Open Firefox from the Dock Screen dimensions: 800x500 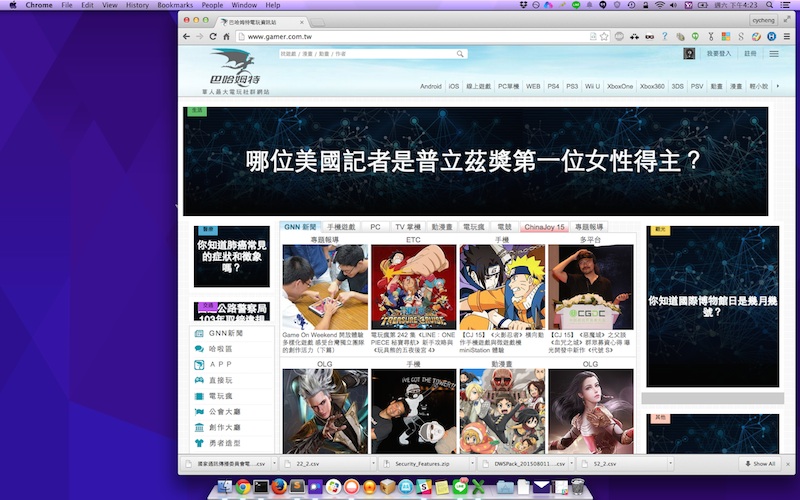pyautogui.click(x=279, y=487)
